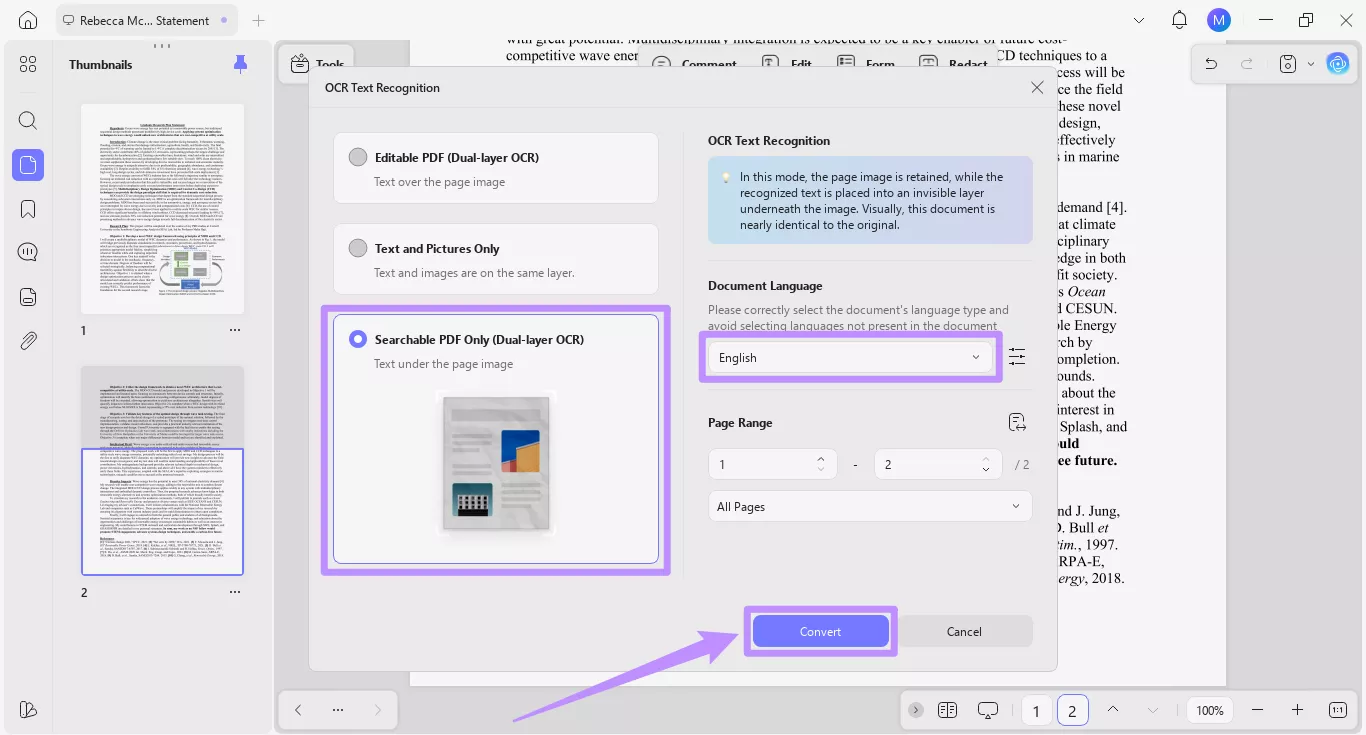Click the Convert button

point(820,631)
